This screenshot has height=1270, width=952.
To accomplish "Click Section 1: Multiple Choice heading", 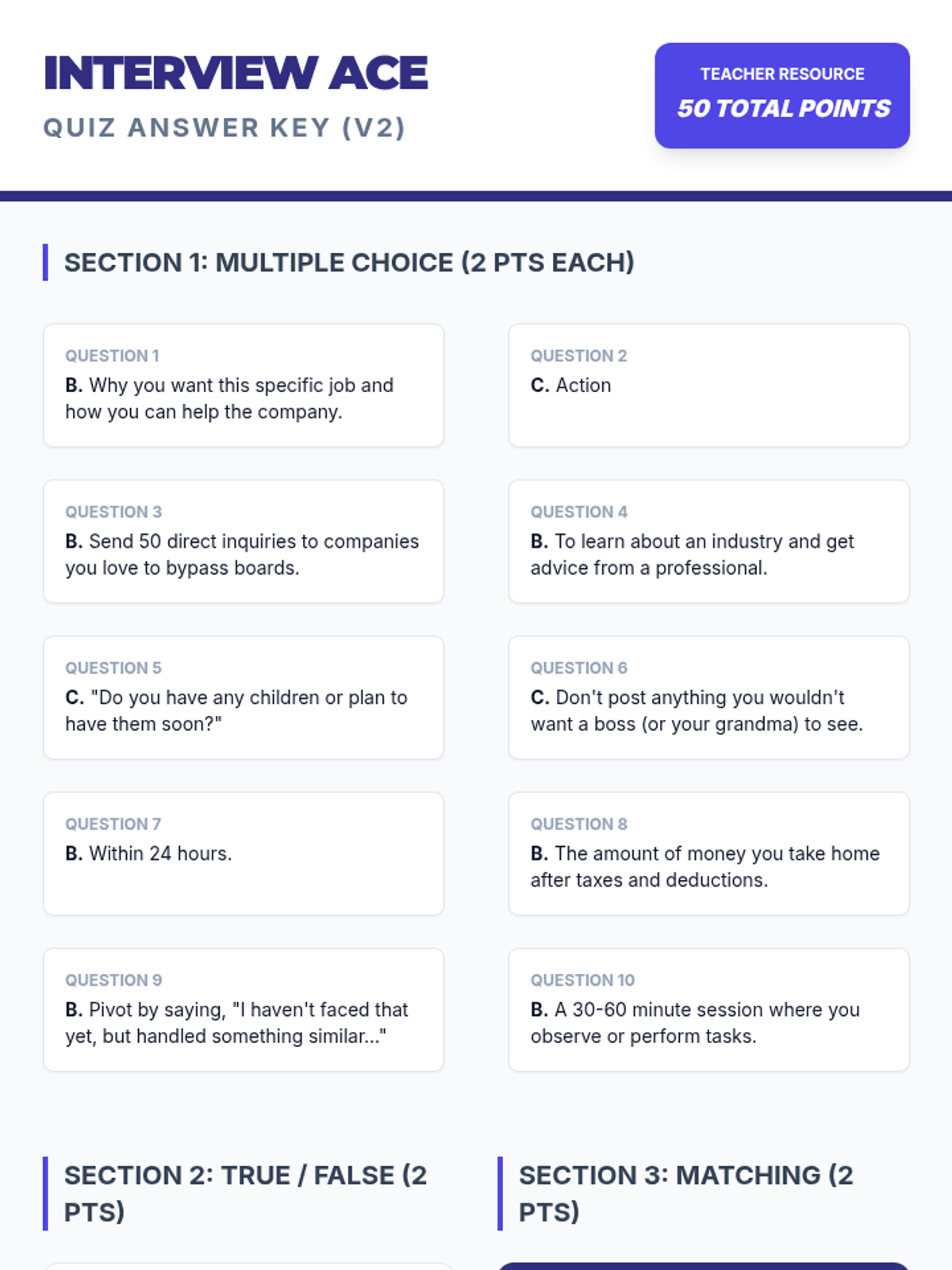I will [x=349, y=262].
